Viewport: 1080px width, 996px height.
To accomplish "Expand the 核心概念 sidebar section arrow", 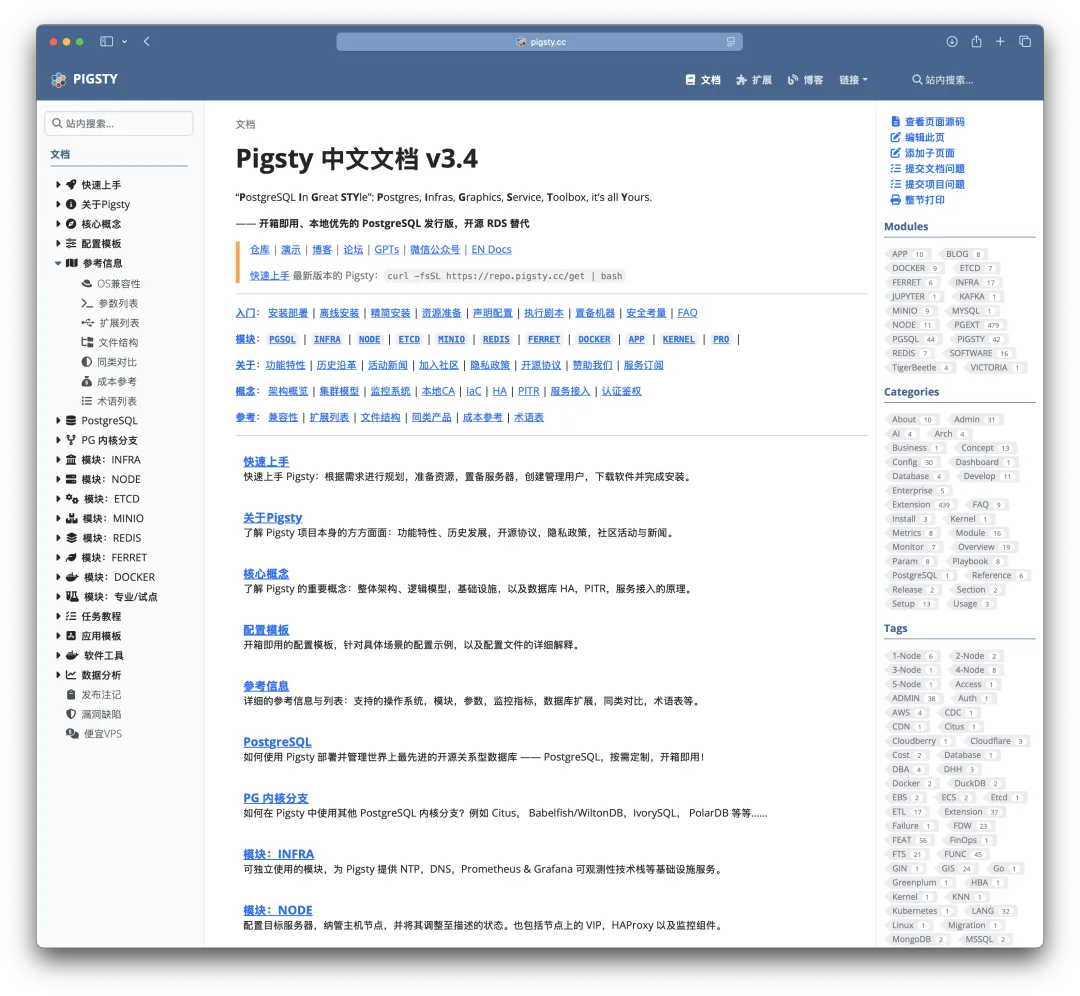I will coord(58,224).
